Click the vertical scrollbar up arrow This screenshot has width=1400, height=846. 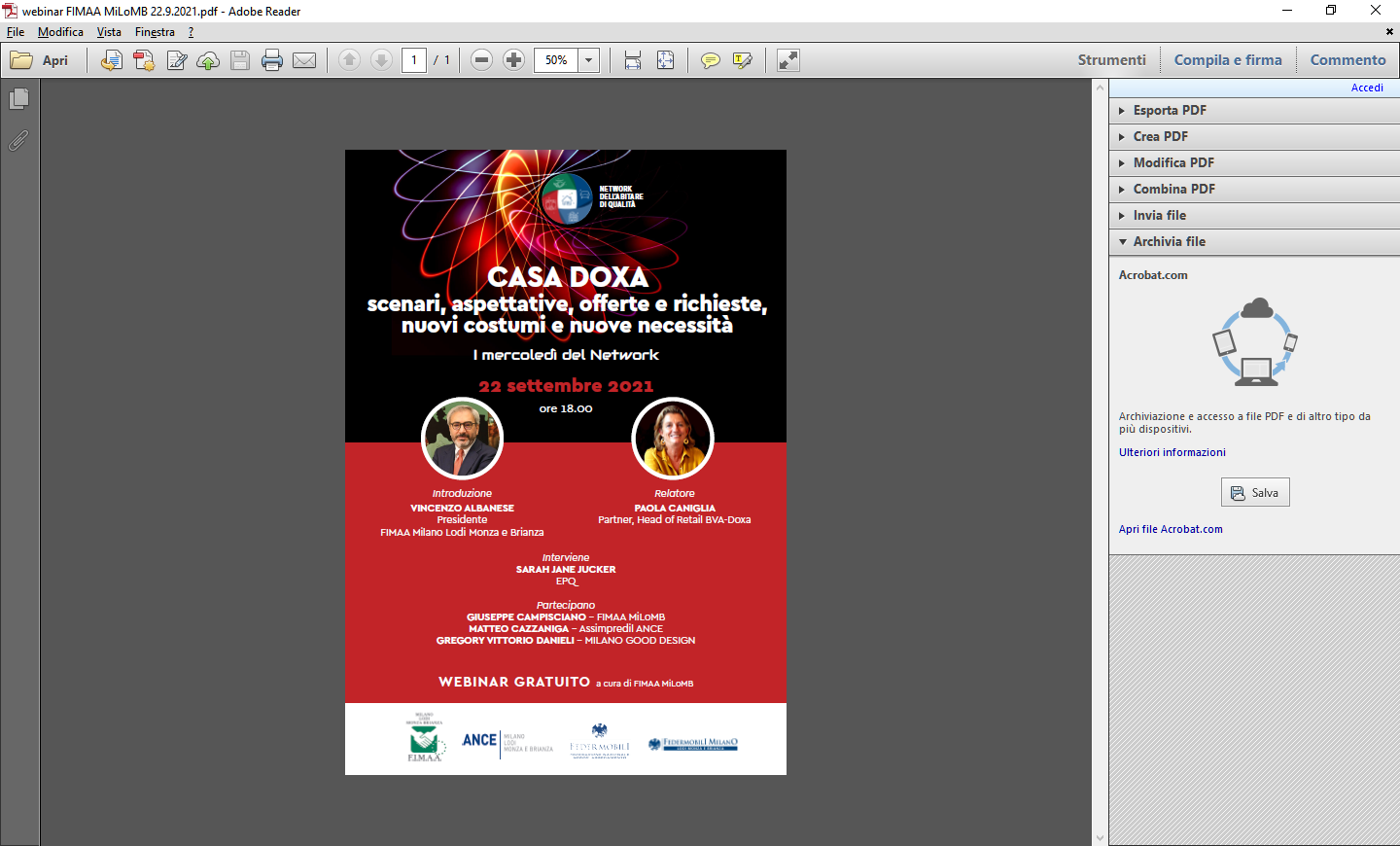1100,88
